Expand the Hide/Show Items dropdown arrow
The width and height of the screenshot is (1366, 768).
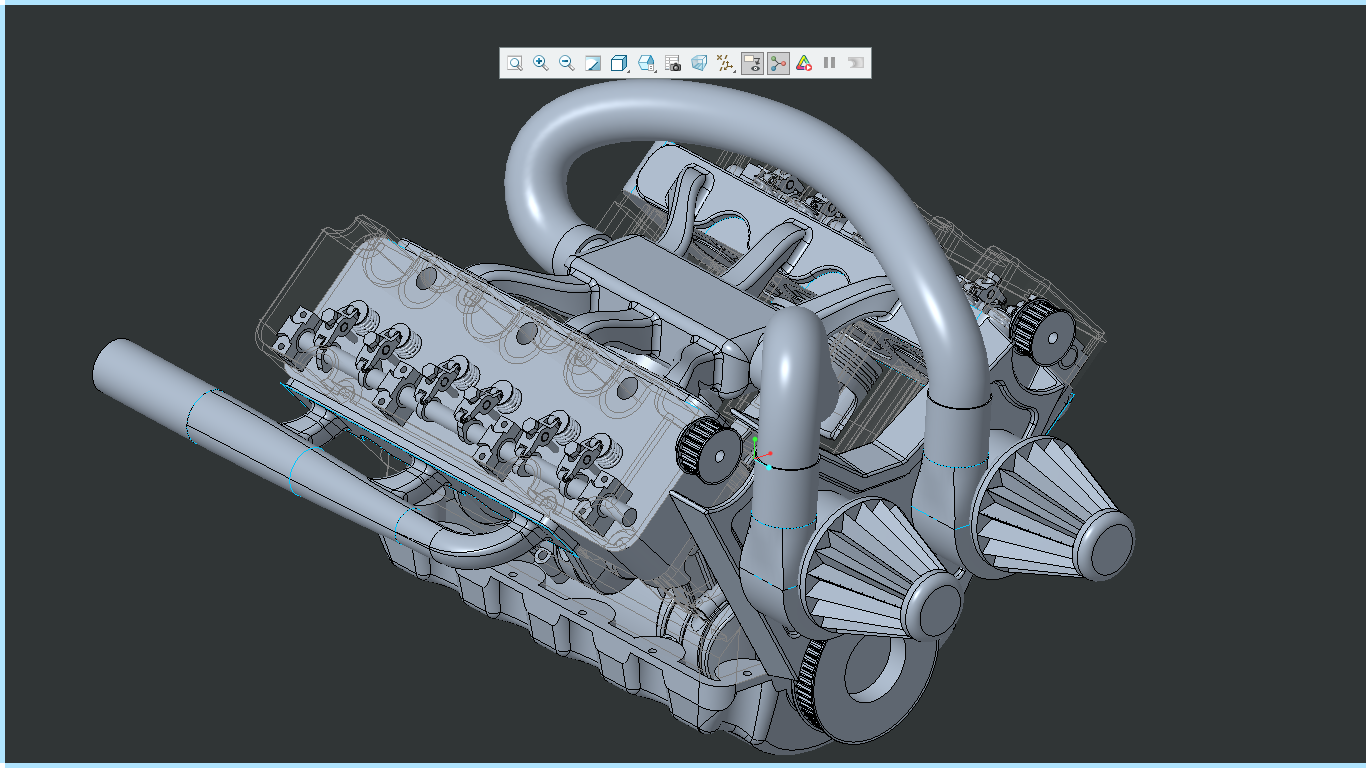pyautogui.click(x=733, y=71)
